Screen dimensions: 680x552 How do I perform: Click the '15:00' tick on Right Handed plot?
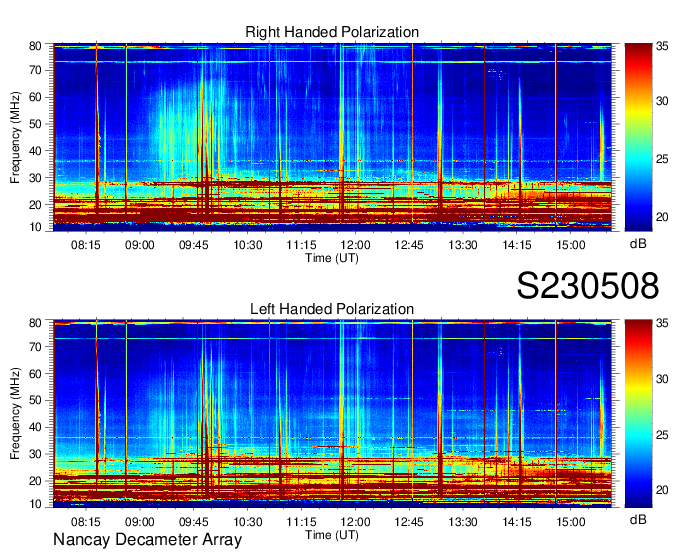tap(571, 245)
